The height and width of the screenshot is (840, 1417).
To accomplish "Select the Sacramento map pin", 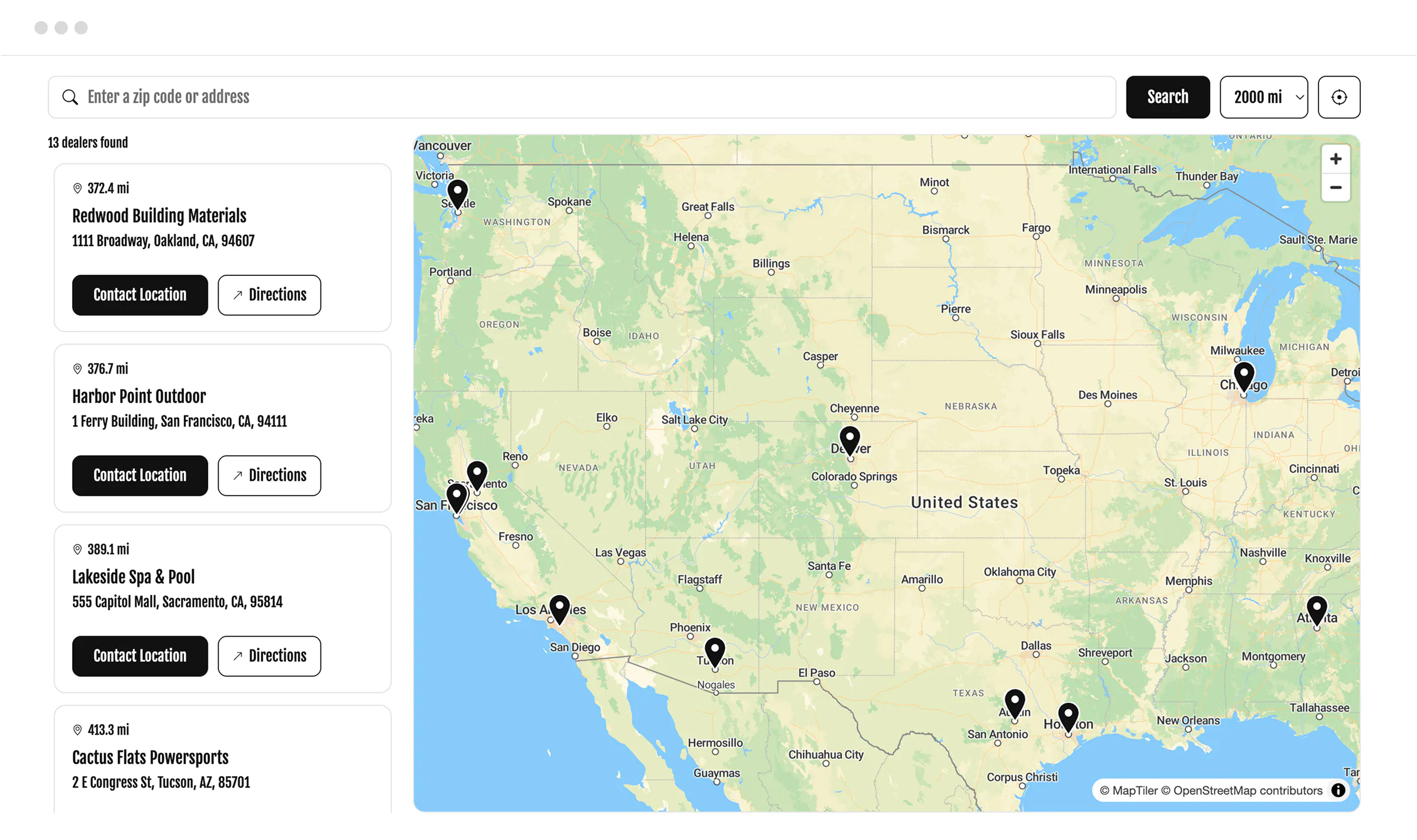I will point(477,475).
